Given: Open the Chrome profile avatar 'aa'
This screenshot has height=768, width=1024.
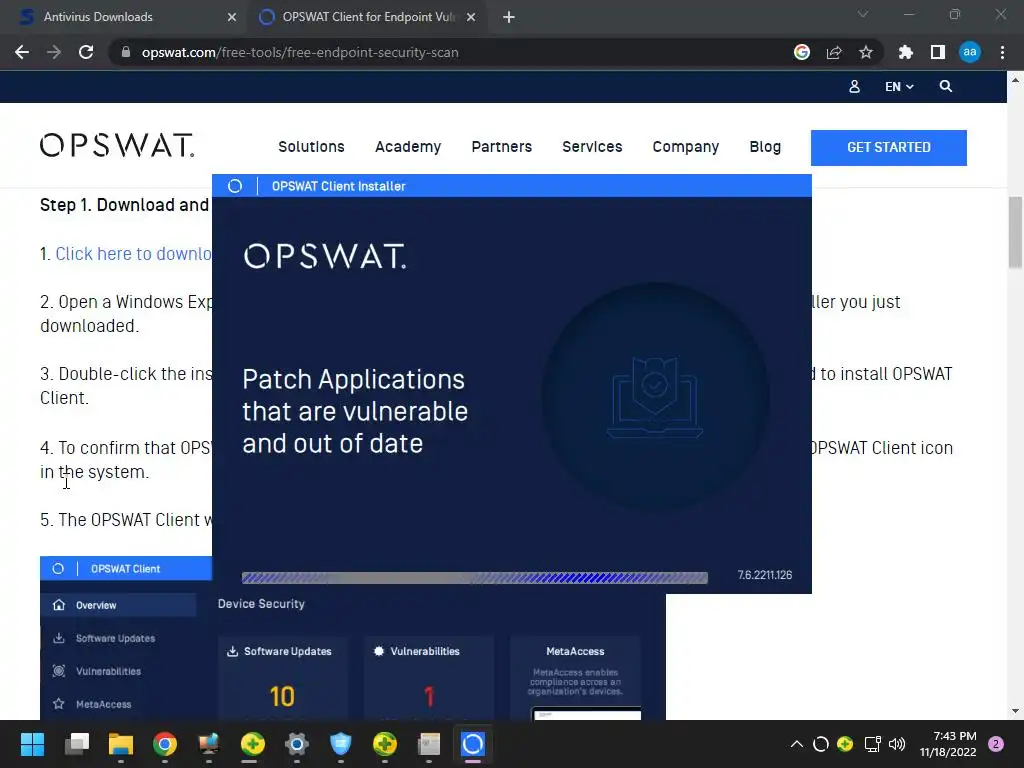Looking at the screenshot, I should (970, 52).
